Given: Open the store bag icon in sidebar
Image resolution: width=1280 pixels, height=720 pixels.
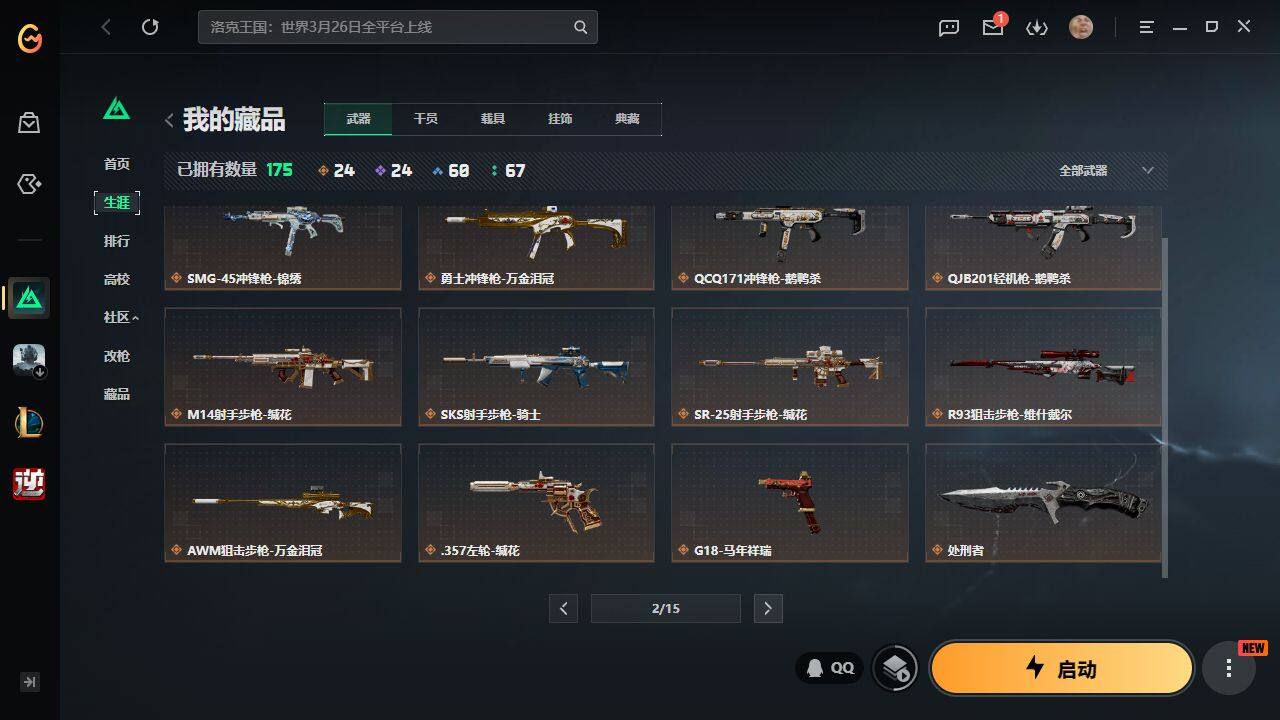Looking at the screenshot, I should point(29,123).
